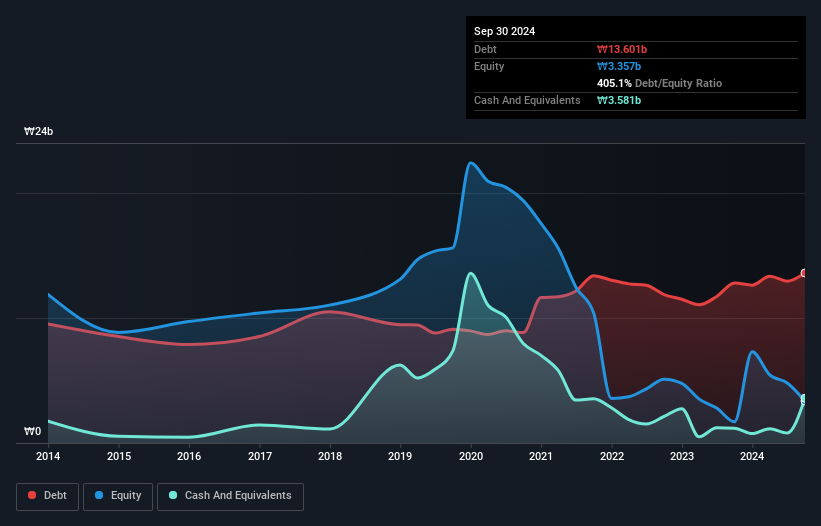This screenshot has height=526, width=821.
Task: Click the 2019 x-axis label
Action: (400, 456)
